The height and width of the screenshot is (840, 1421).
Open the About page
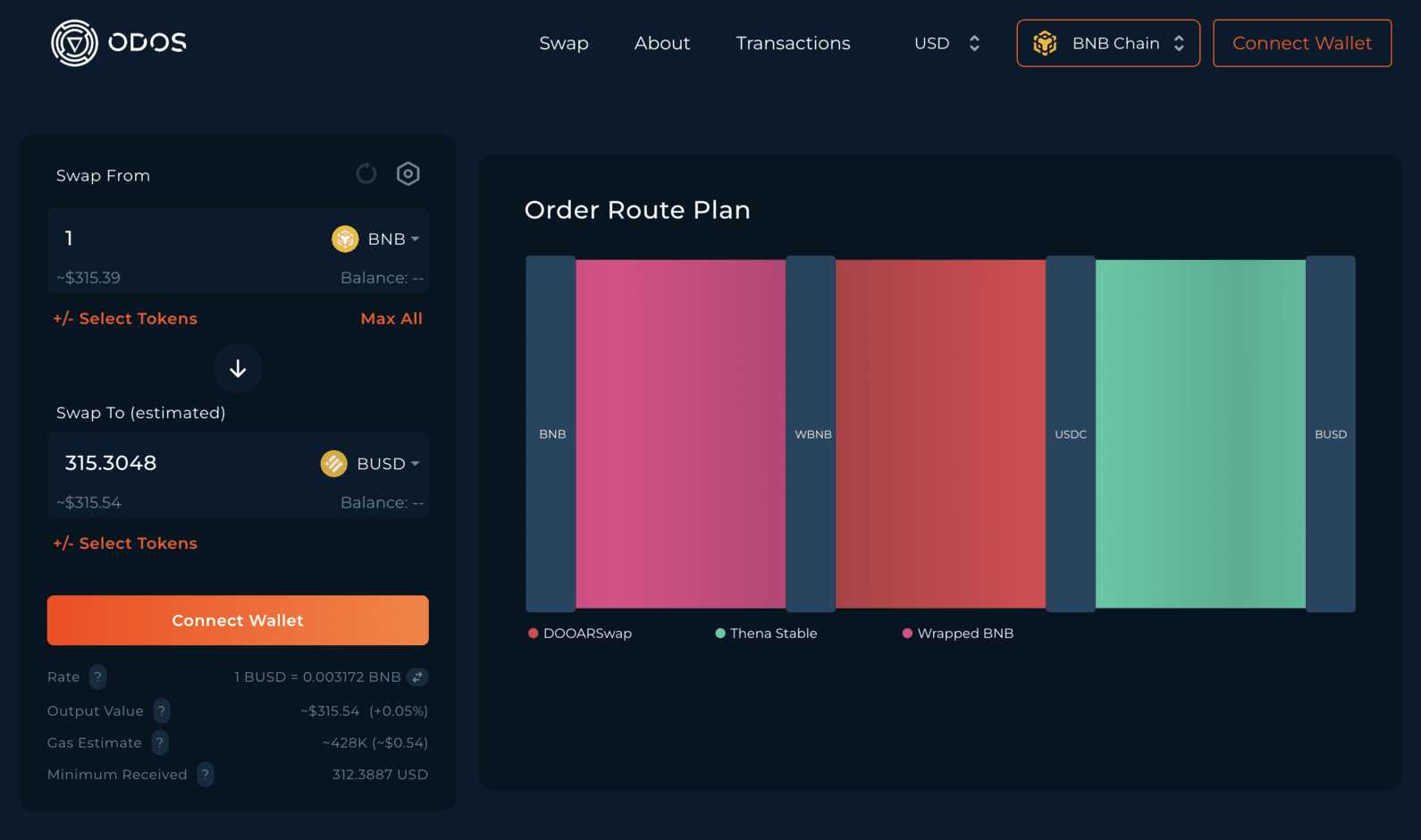click(x=662, y=43)
